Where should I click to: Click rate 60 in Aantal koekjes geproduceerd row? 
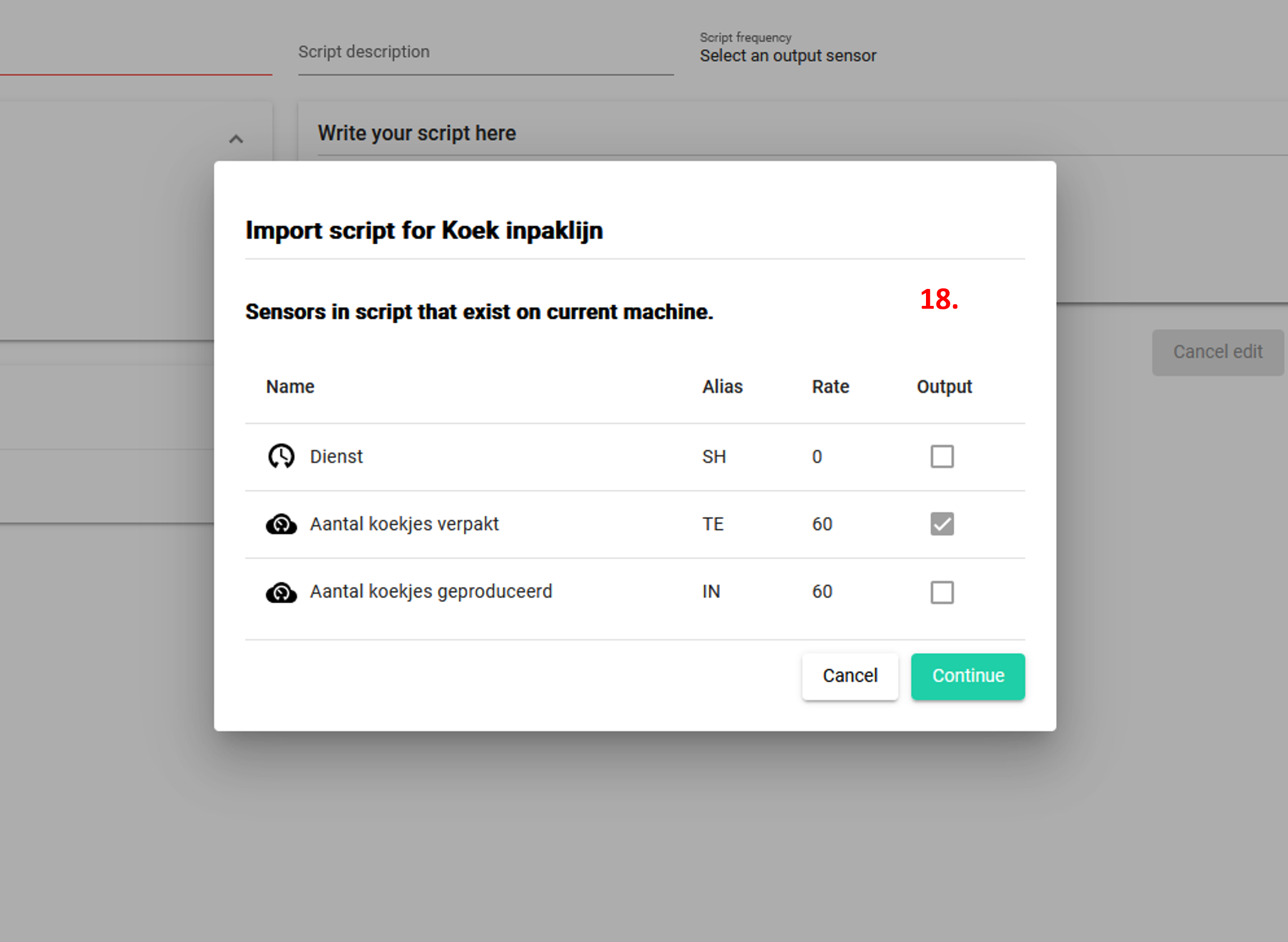(822, 592)
